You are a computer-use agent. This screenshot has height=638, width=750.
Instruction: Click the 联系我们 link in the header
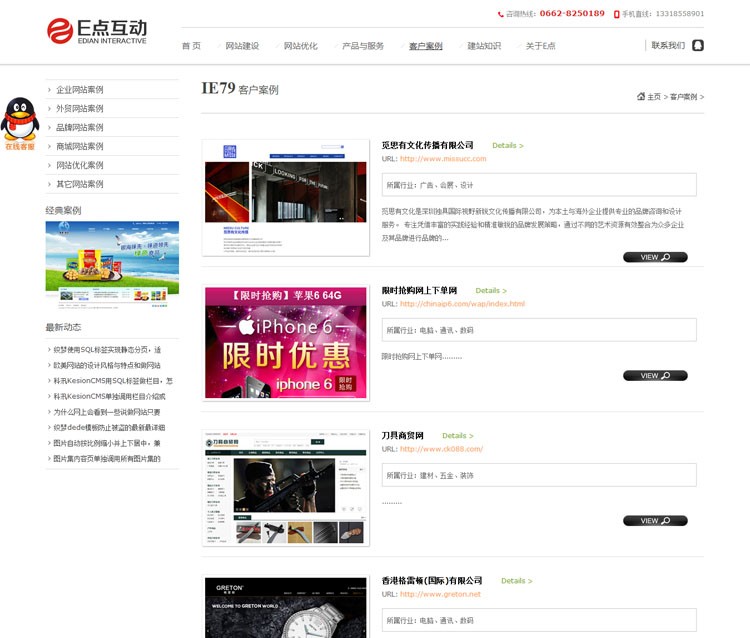click(x=668, y=45)
